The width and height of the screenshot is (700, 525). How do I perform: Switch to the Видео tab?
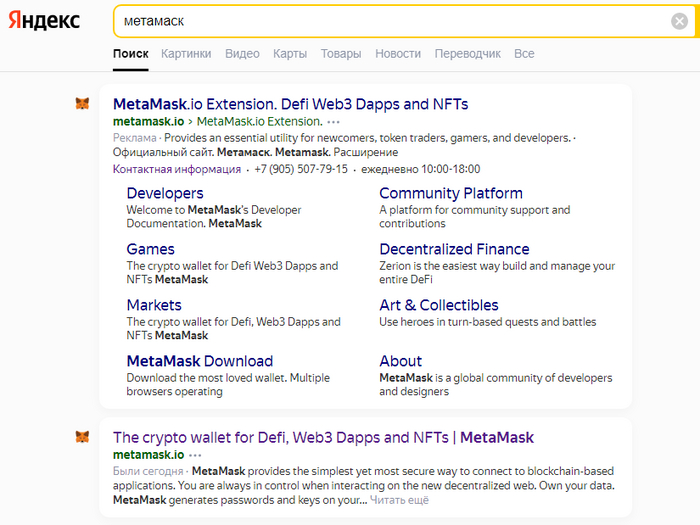242,54
